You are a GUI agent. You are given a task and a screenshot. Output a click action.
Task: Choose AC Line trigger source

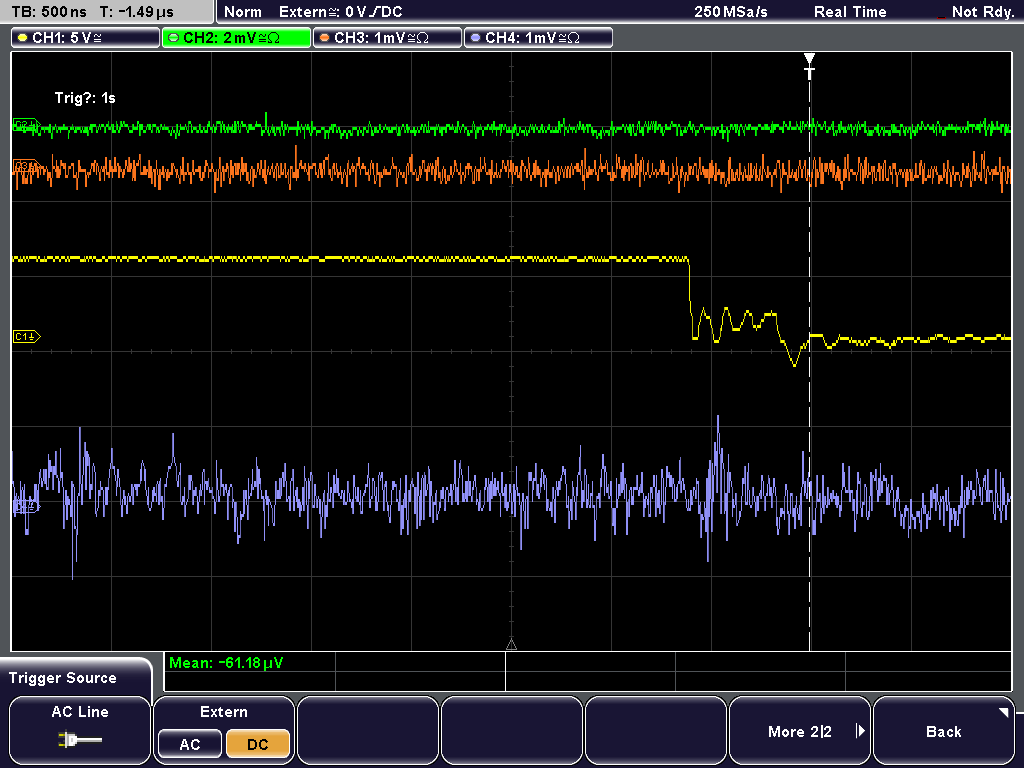tap(80, 729)
